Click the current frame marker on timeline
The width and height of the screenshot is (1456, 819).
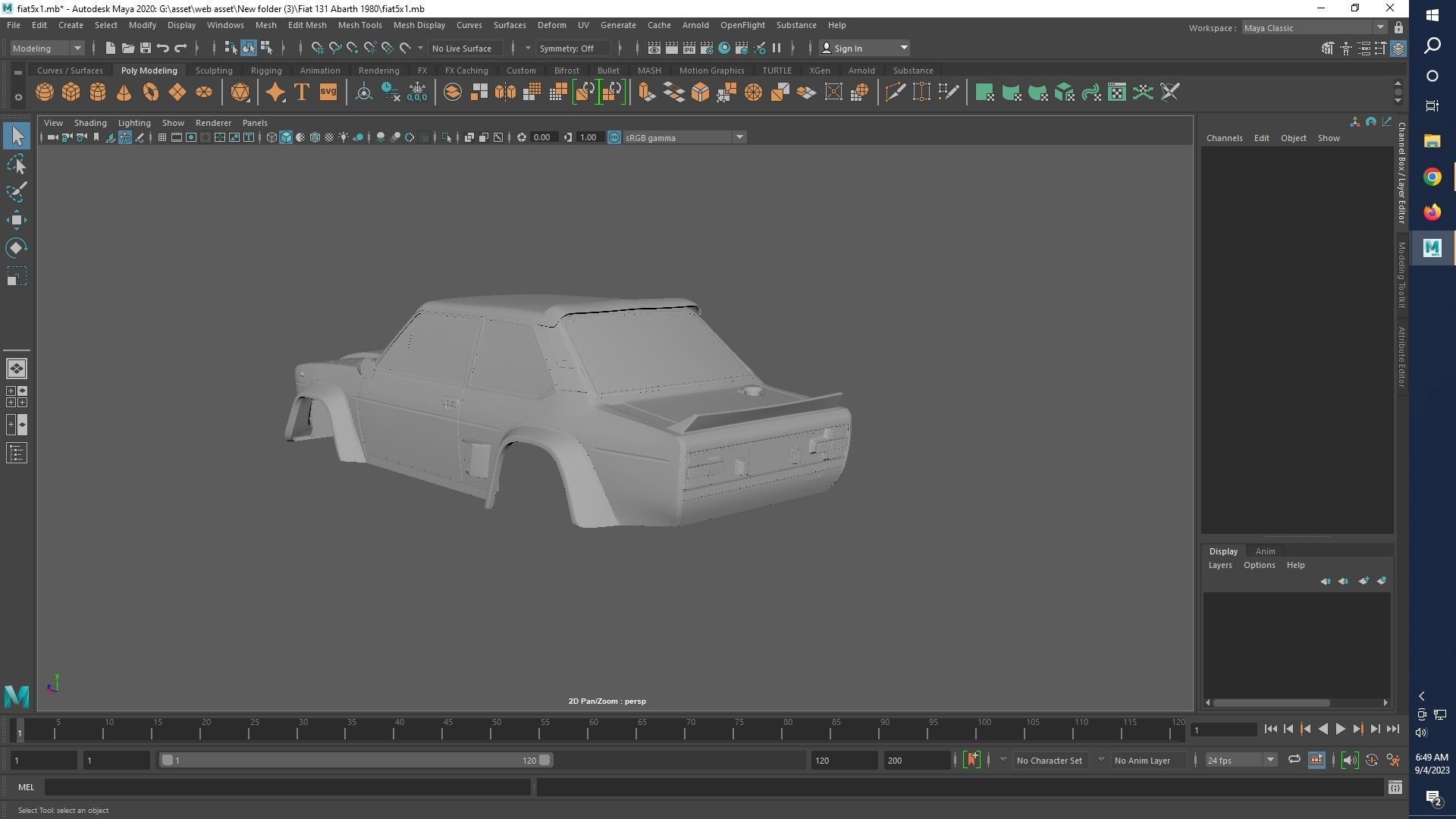pos(20,731)
